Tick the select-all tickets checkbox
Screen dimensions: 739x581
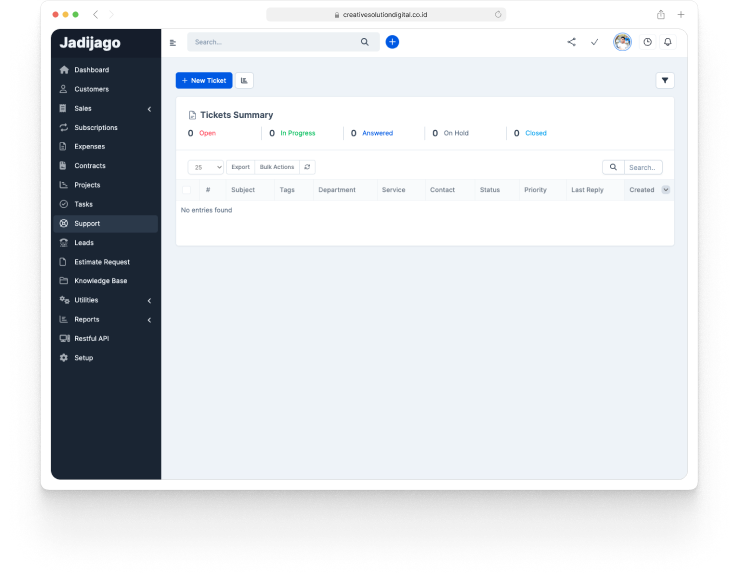pos(187,190)
